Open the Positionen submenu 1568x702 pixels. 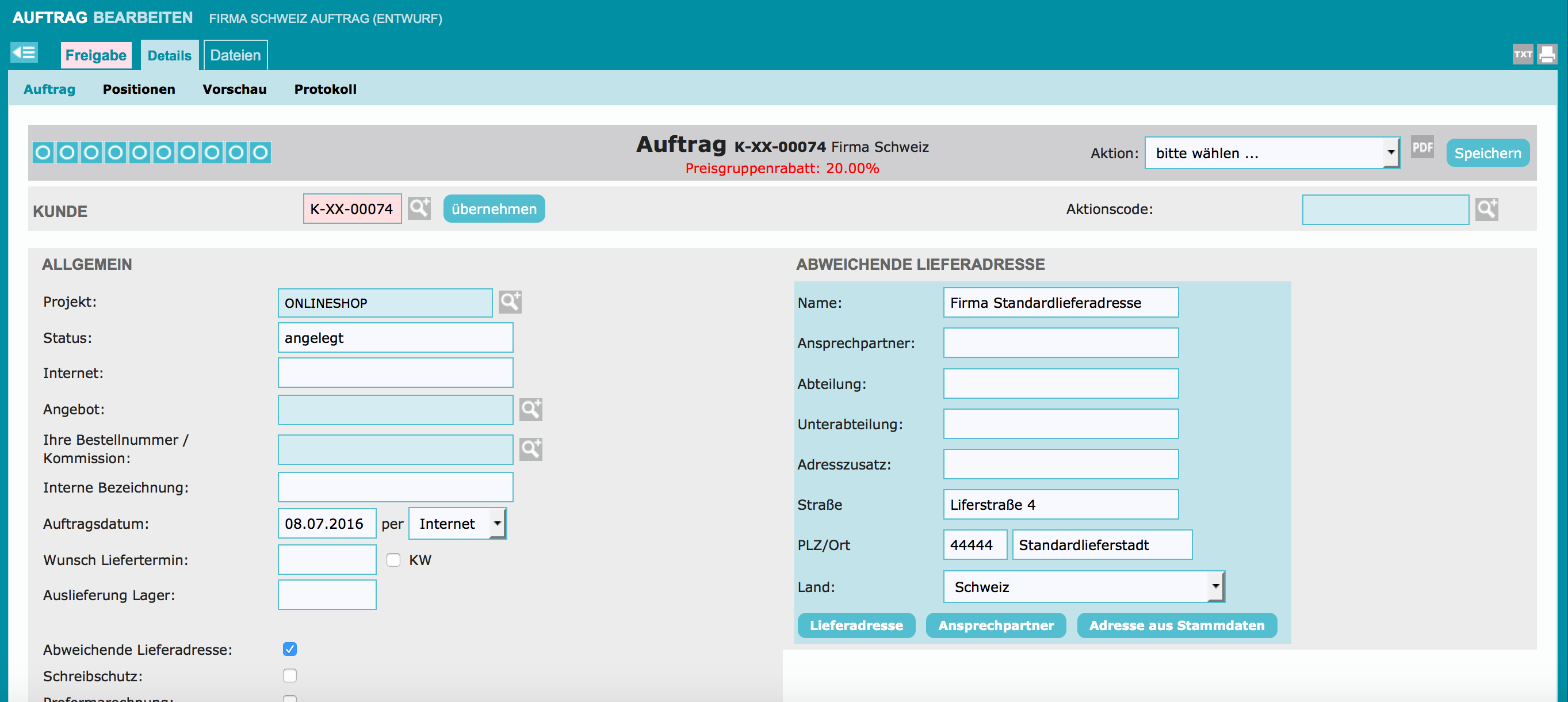[139, 90]
